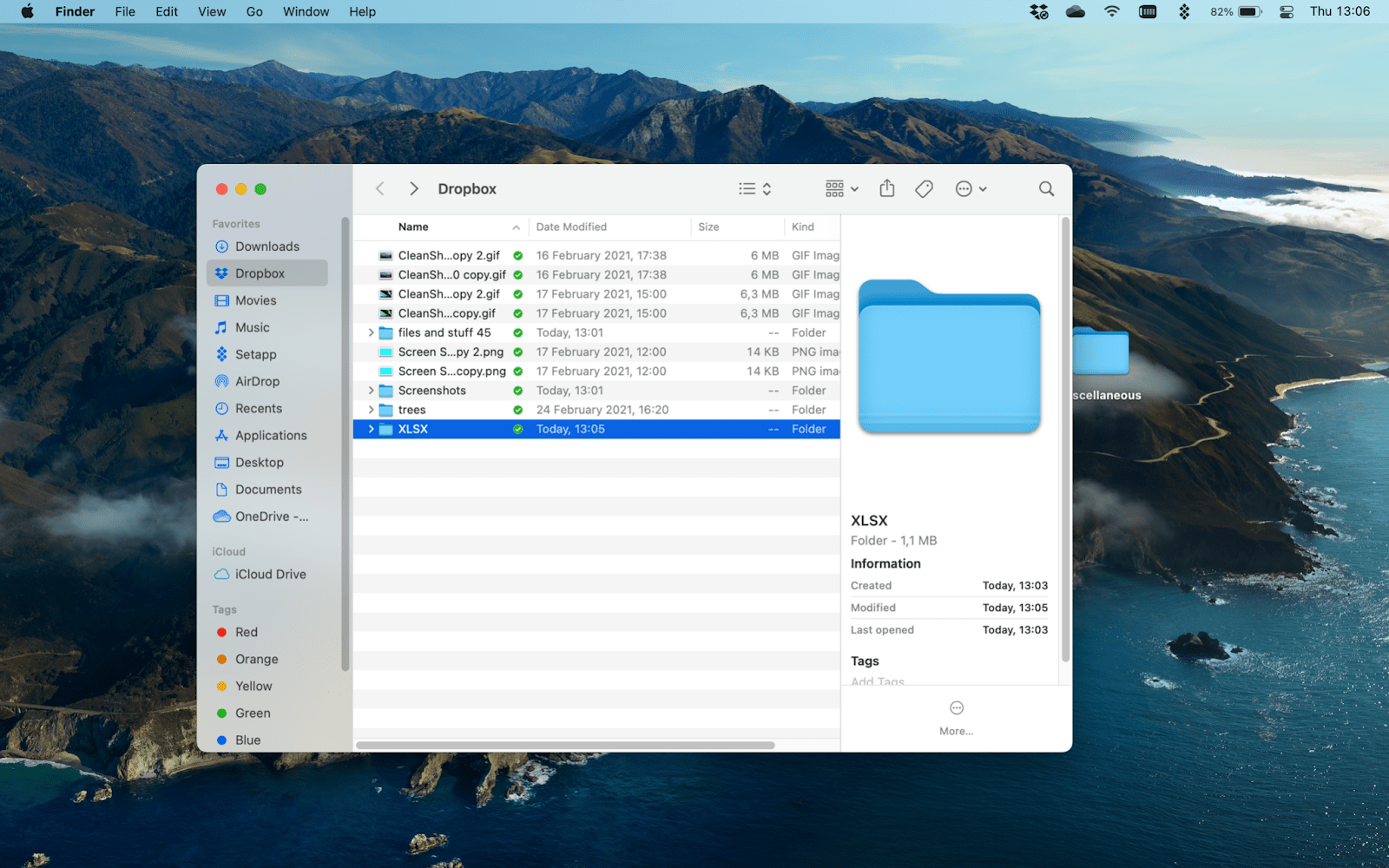The height and width of the screenshot is (868, 1389).
Task: Open the list view switcher dropdown
Action: pos(755,188)
